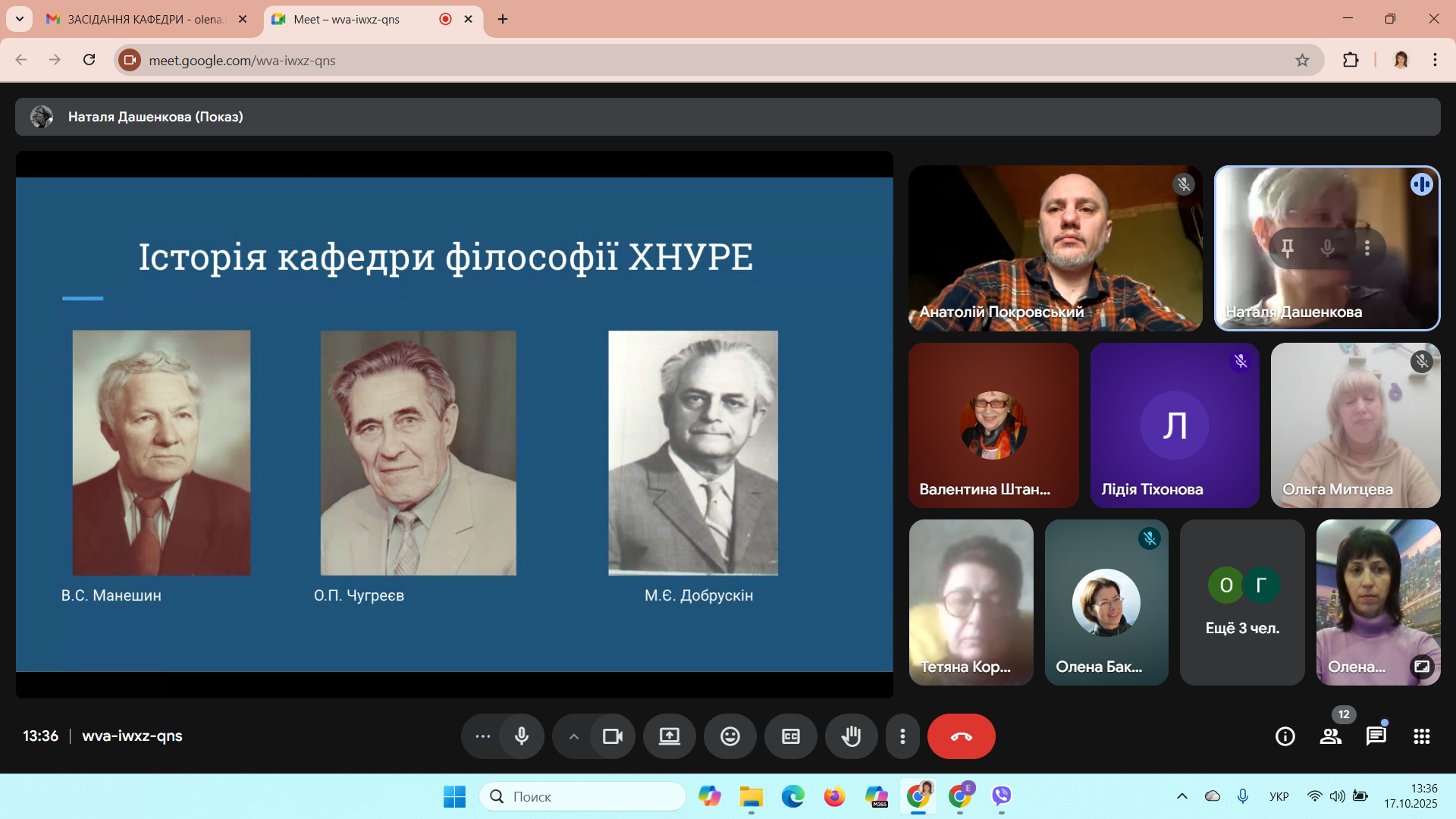
Task: Open audio options three-dot menu
Action: click(482, 736)
